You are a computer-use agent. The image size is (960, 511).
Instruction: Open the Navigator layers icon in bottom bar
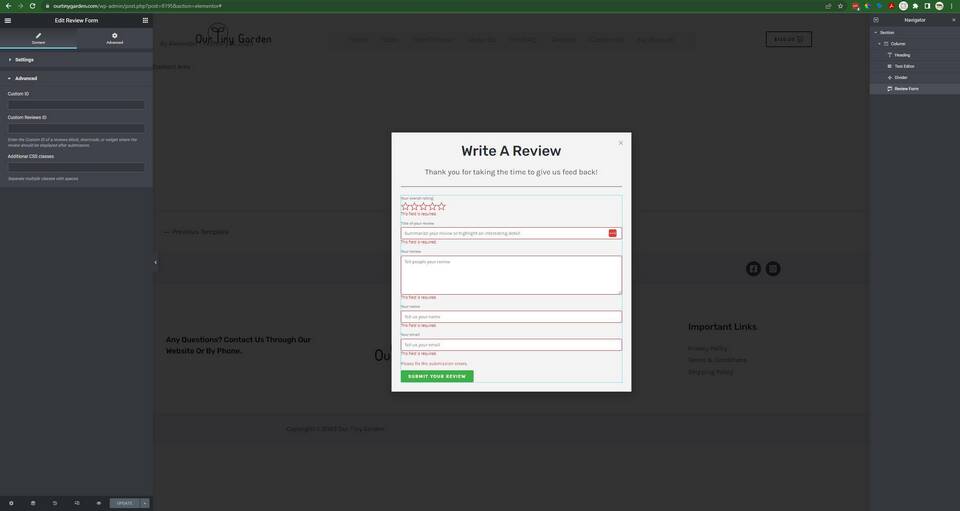click(33, 503)
